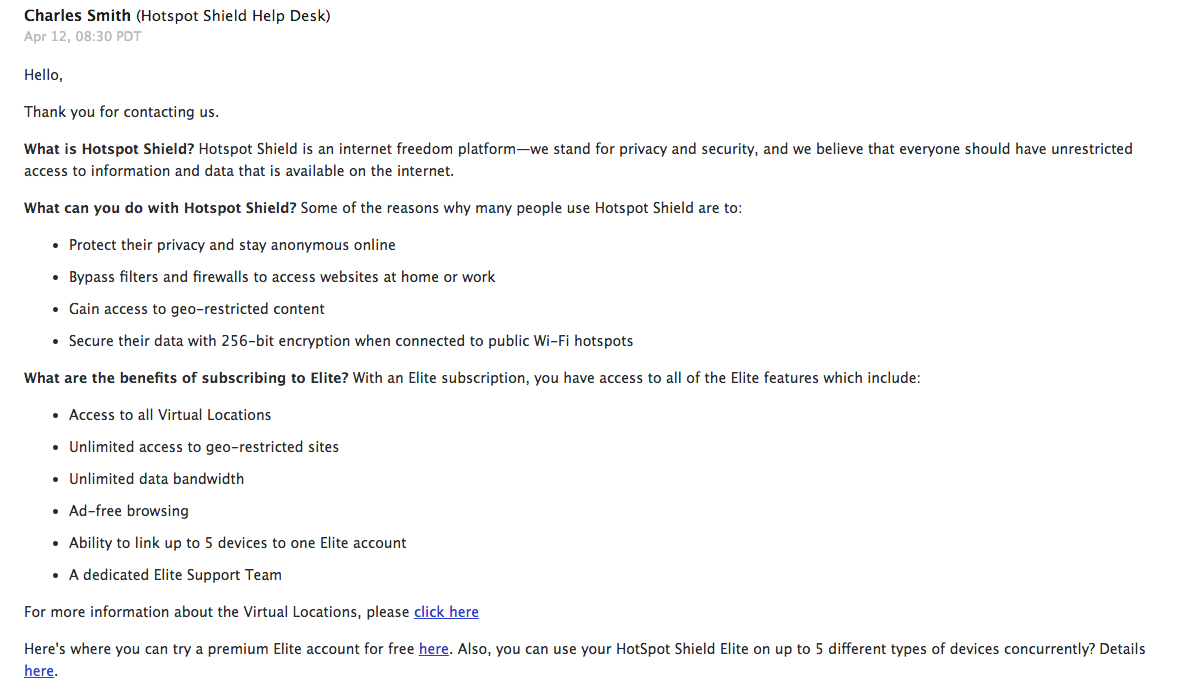Click the "Protect their privacy" bullet item
This screenshot has height=689, width=1188.
point(232,245)
